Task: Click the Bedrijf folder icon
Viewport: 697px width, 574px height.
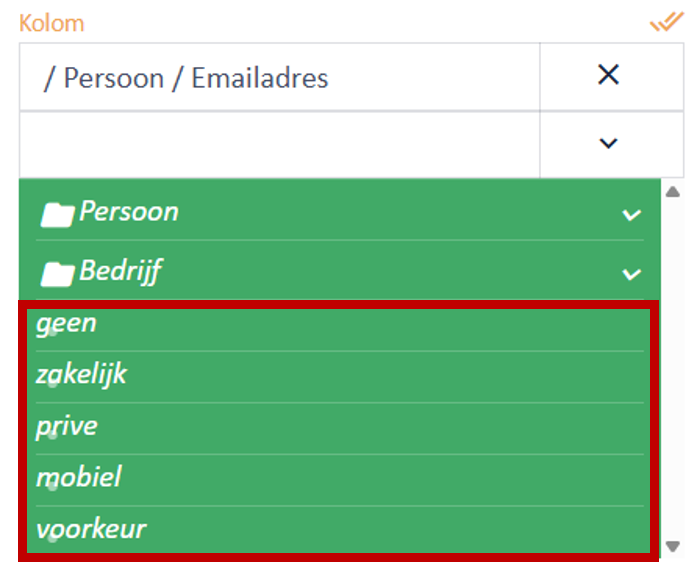Action: point(57,274)
